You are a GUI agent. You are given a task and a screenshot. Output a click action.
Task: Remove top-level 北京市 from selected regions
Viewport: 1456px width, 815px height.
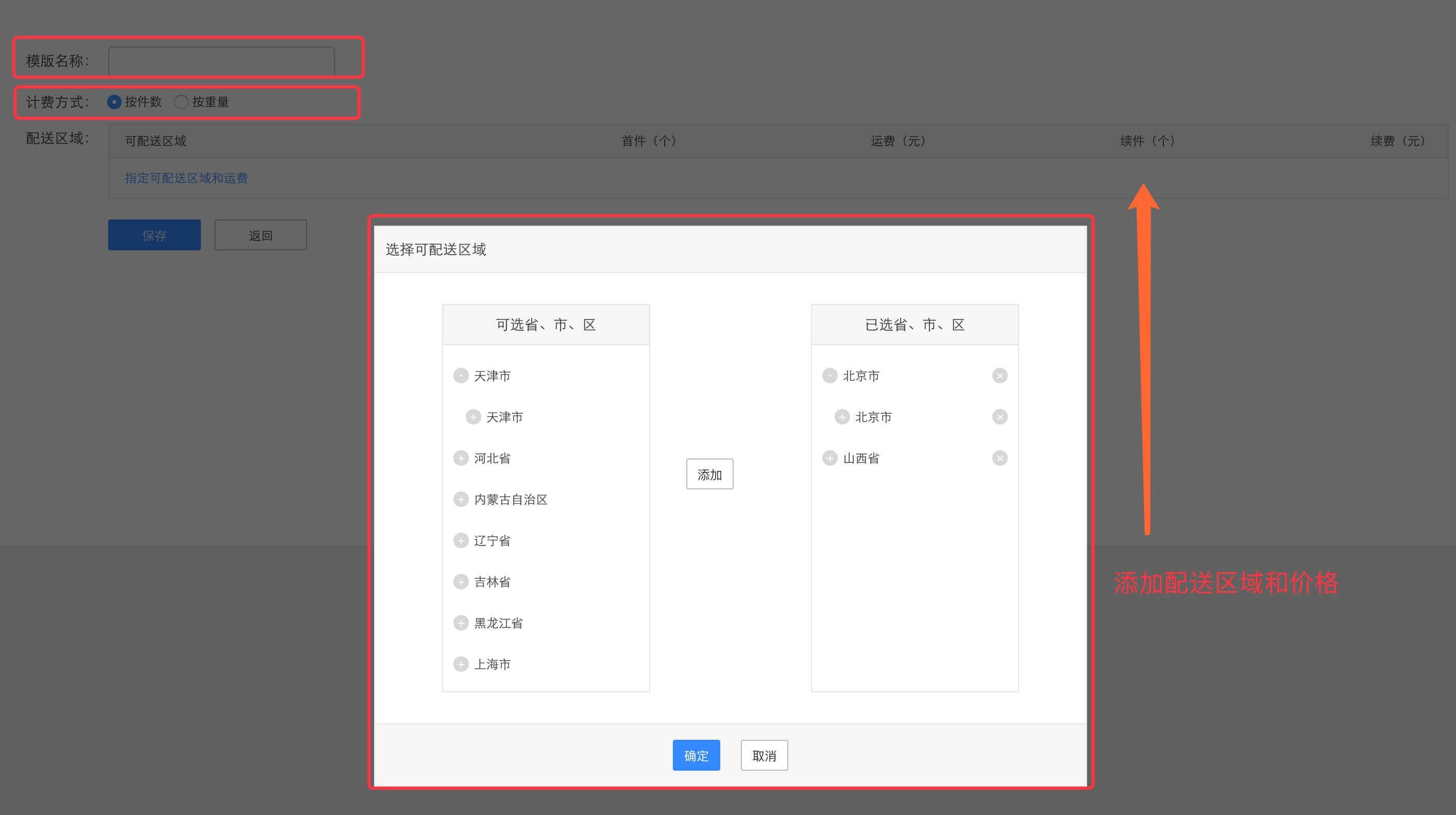click(x=1000, y=376)
